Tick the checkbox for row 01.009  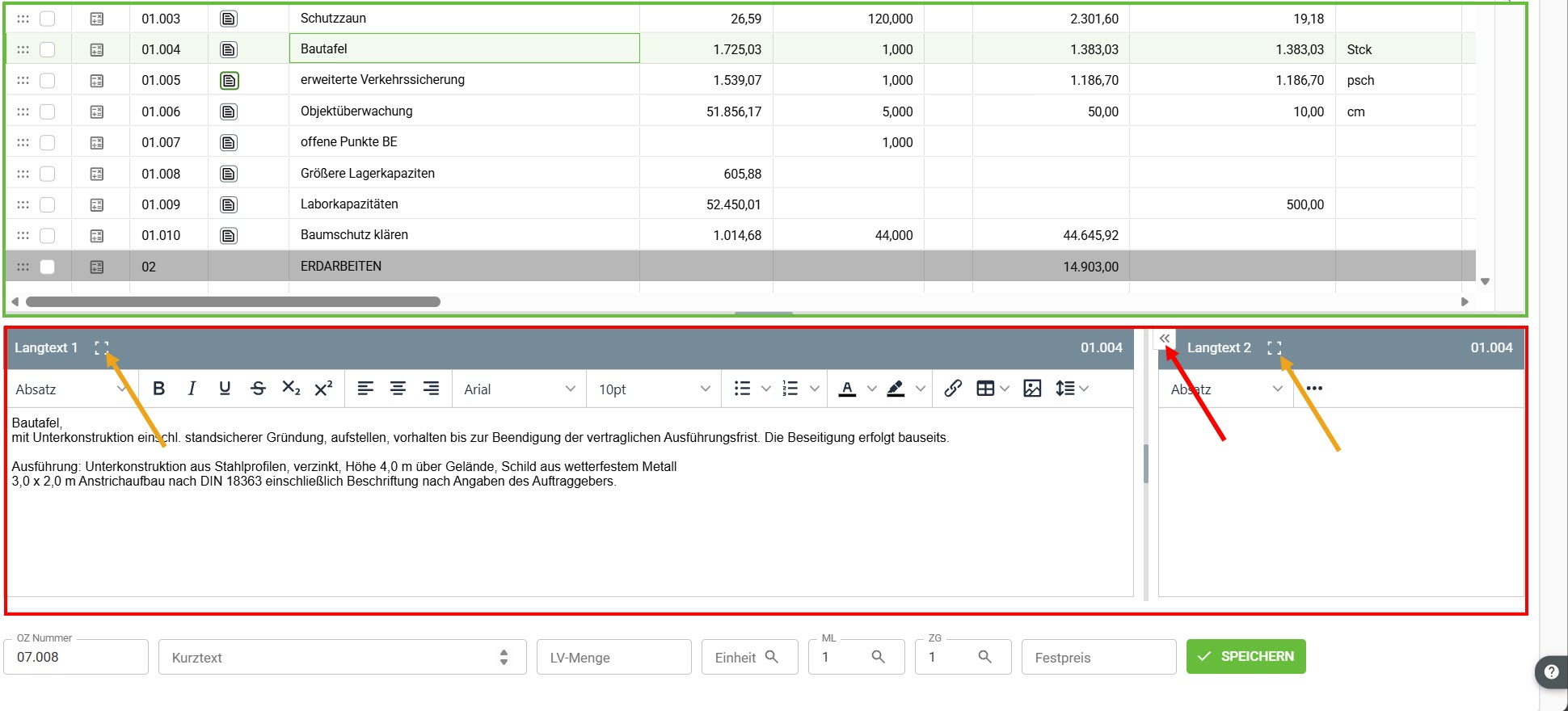click(48, 205)
